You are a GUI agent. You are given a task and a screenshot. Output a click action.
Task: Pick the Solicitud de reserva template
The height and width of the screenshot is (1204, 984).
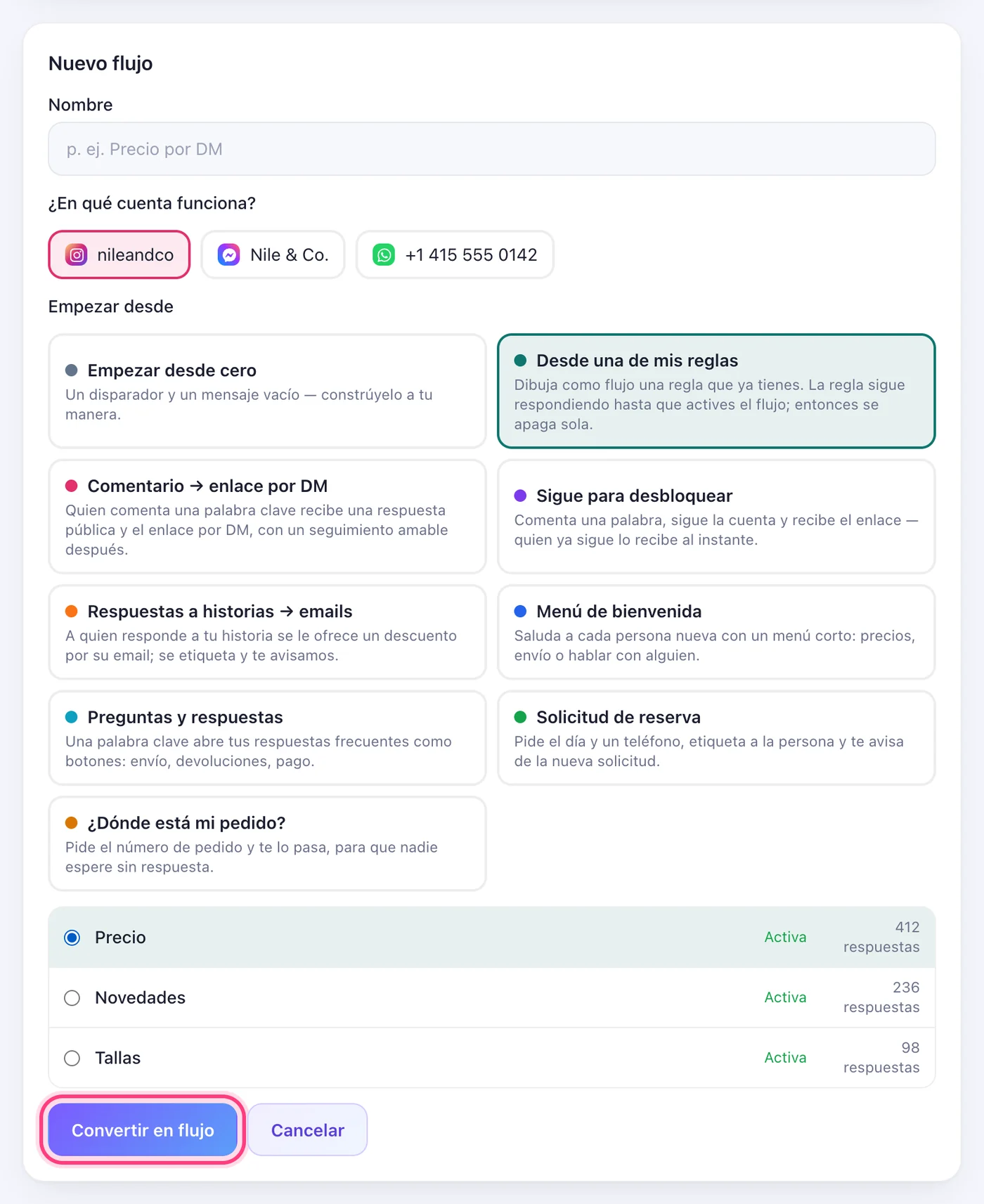coord(716,738)
